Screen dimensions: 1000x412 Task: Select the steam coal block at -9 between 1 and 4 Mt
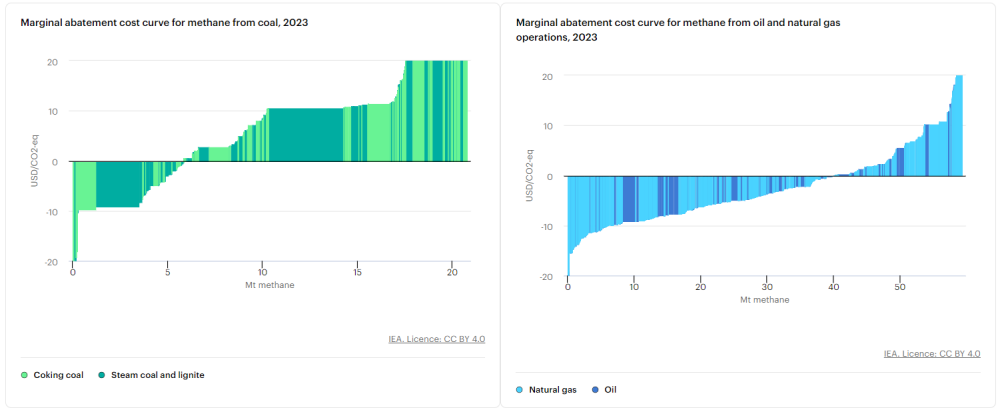[117, 184]
